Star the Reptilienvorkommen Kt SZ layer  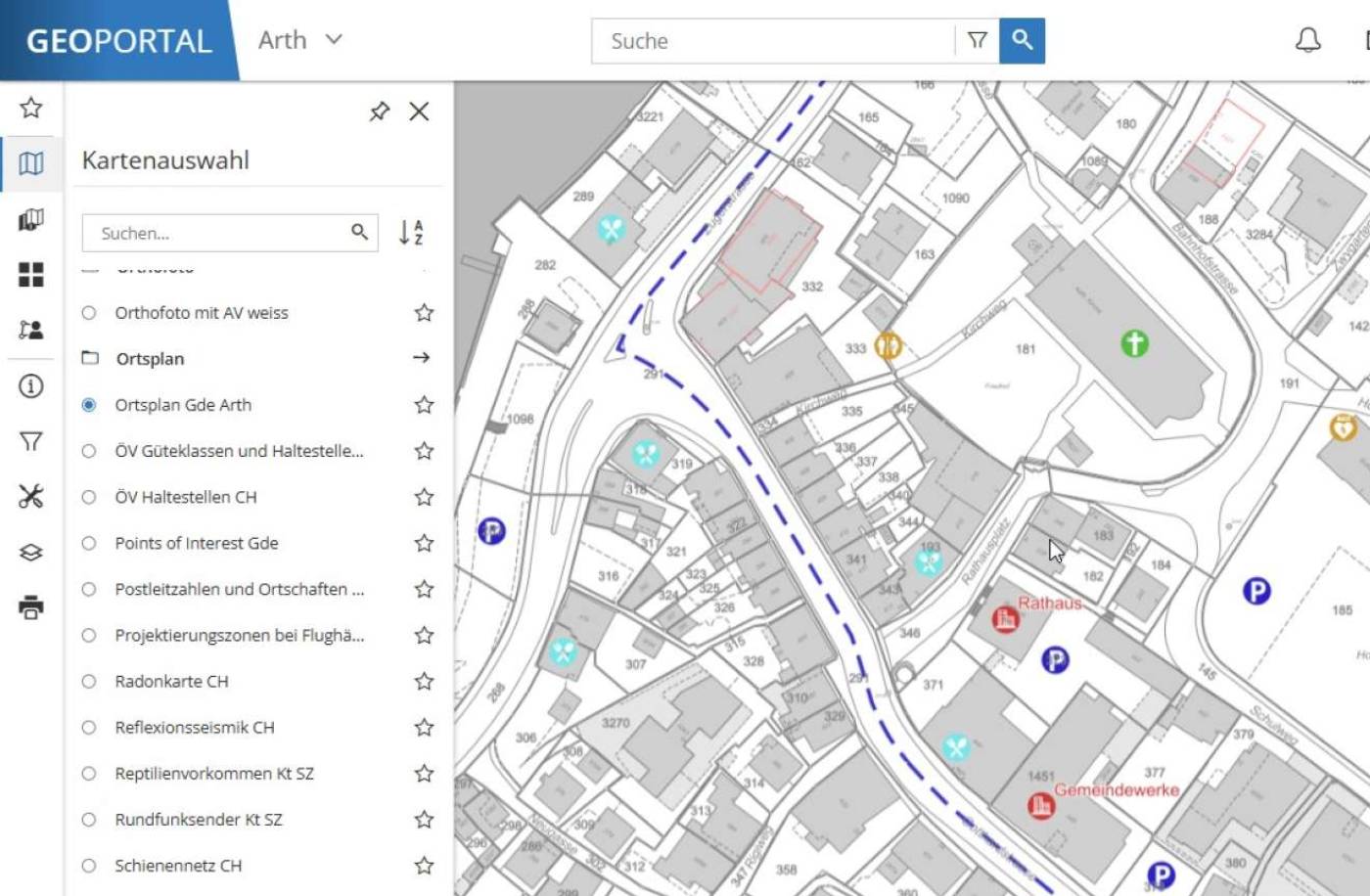425,773
